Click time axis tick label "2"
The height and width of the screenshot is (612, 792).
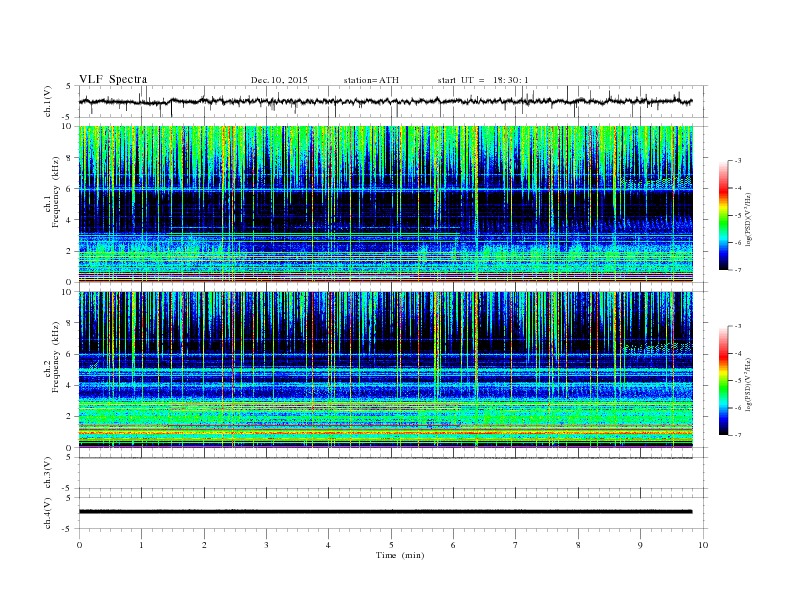(204, 545)
